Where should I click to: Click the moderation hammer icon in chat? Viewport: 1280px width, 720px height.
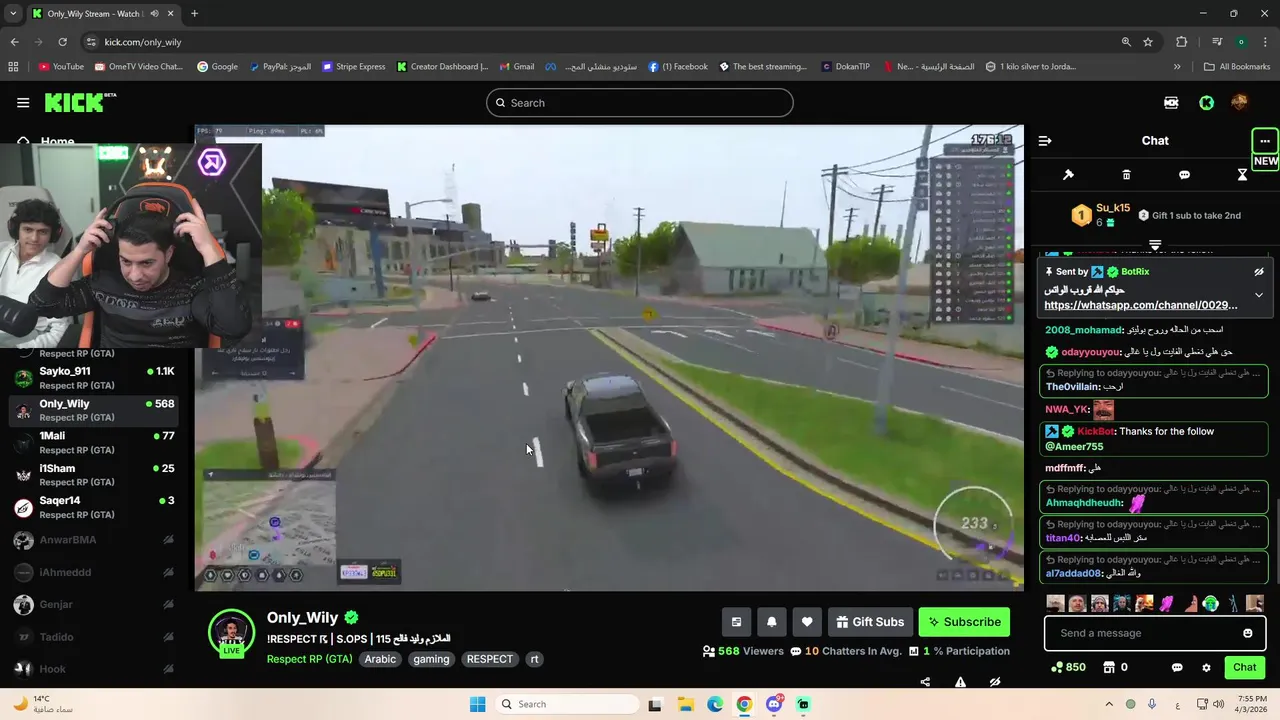pos(1068,175)
